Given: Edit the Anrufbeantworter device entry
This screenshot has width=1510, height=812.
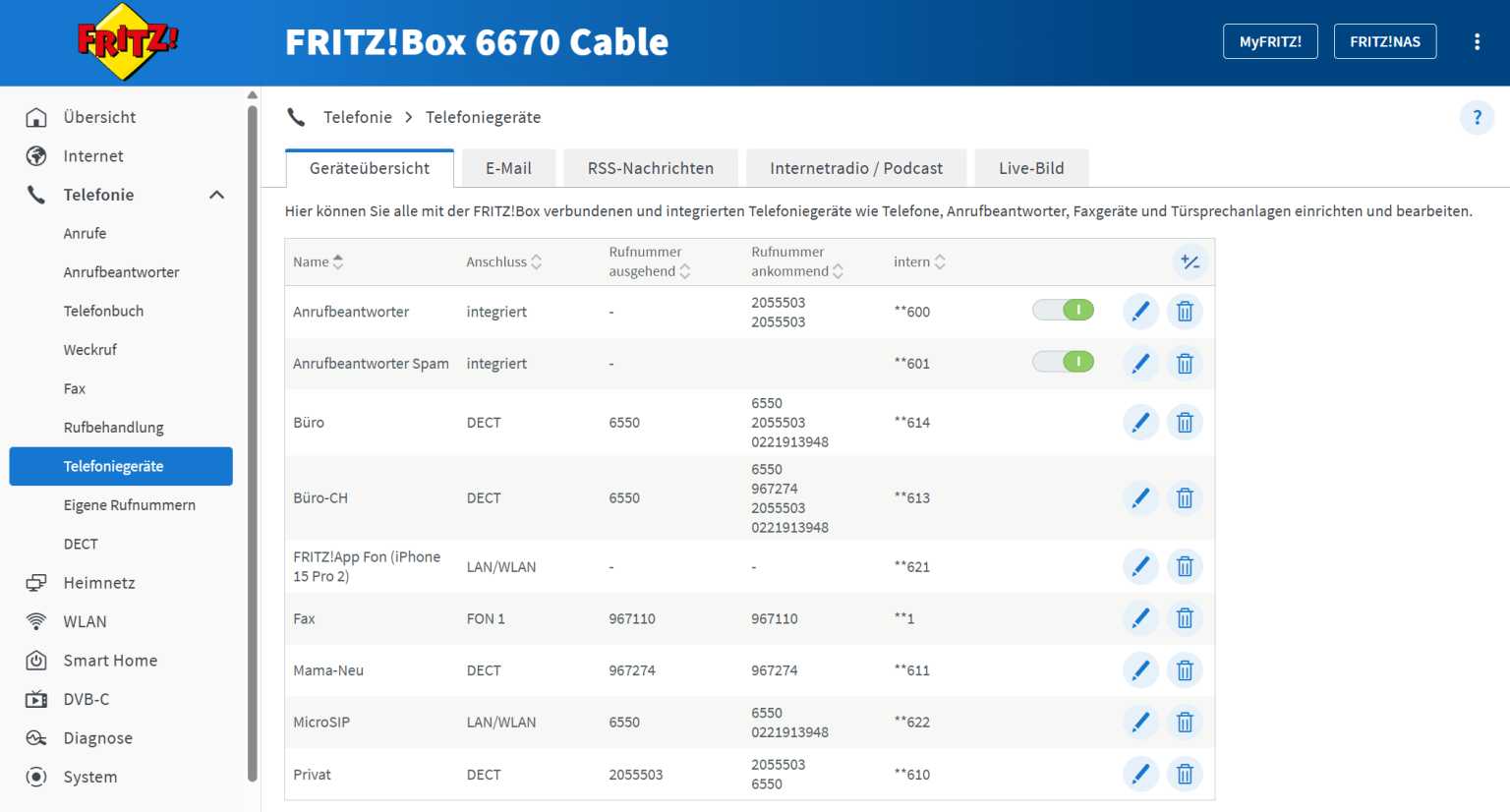Looking at the screenshot, I should (1140, 312).
